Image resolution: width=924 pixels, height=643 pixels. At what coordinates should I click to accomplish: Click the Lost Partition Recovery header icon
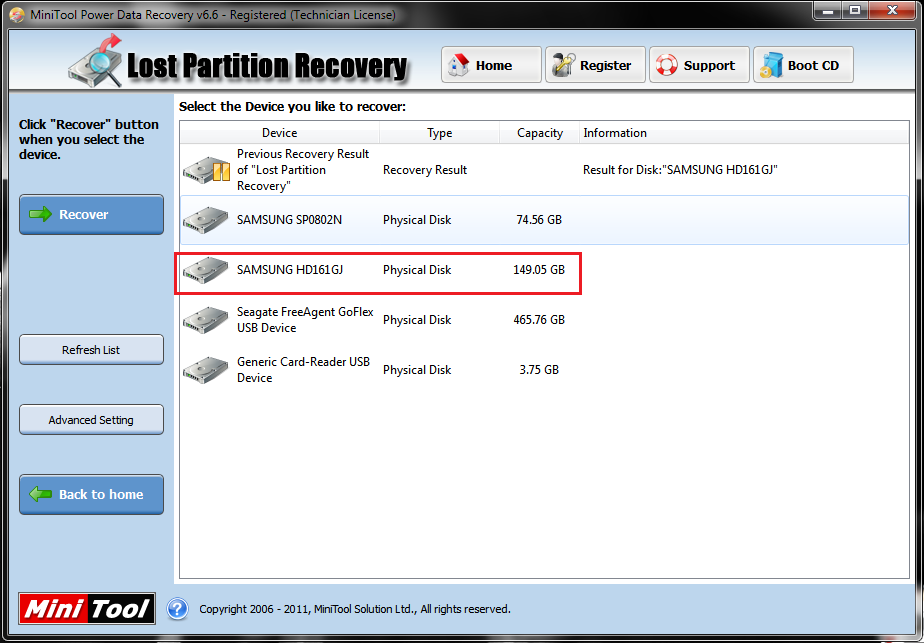[95, 61]
